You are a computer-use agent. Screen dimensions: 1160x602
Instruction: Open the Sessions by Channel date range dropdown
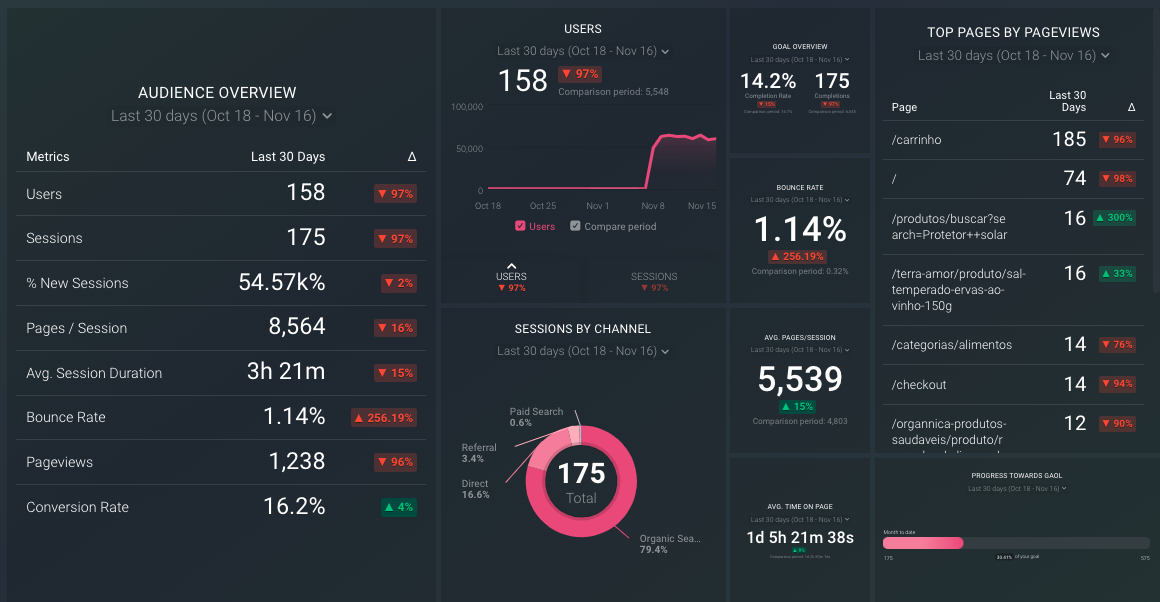[x=583, y=351]
